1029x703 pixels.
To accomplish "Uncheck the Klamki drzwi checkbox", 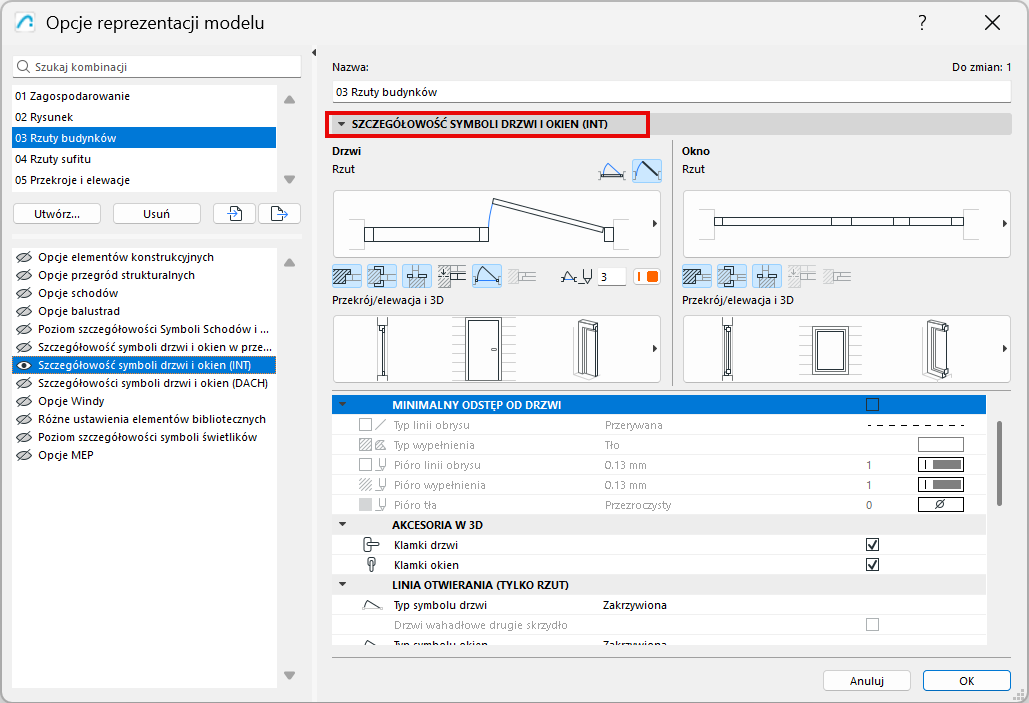I will [x=872, y=545].
